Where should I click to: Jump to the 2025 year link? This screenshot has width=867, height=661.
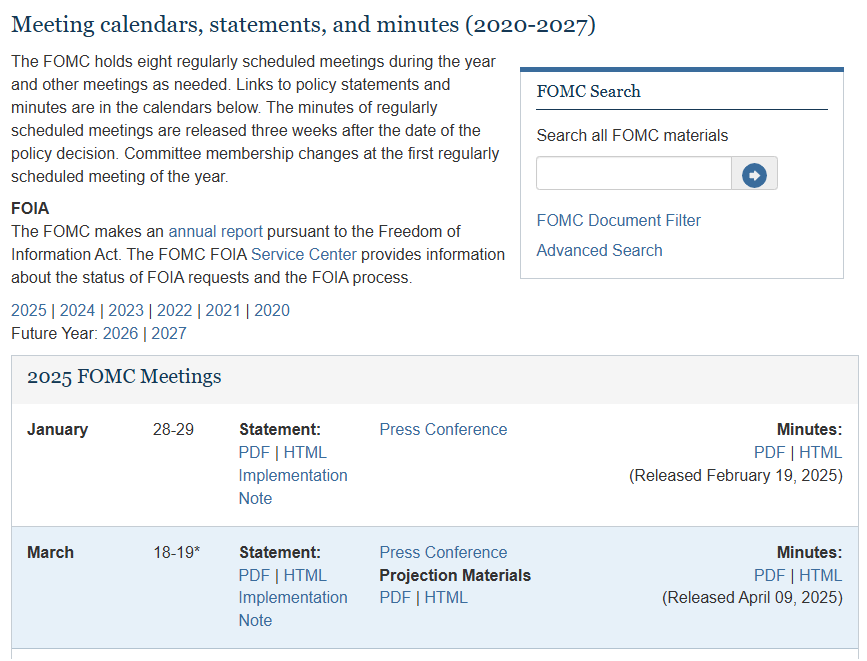coord(29,310)
